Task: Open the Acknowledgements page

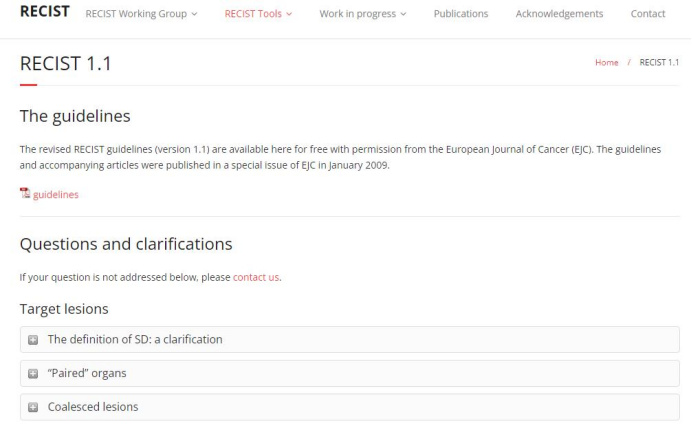Action: click(559, 14)
